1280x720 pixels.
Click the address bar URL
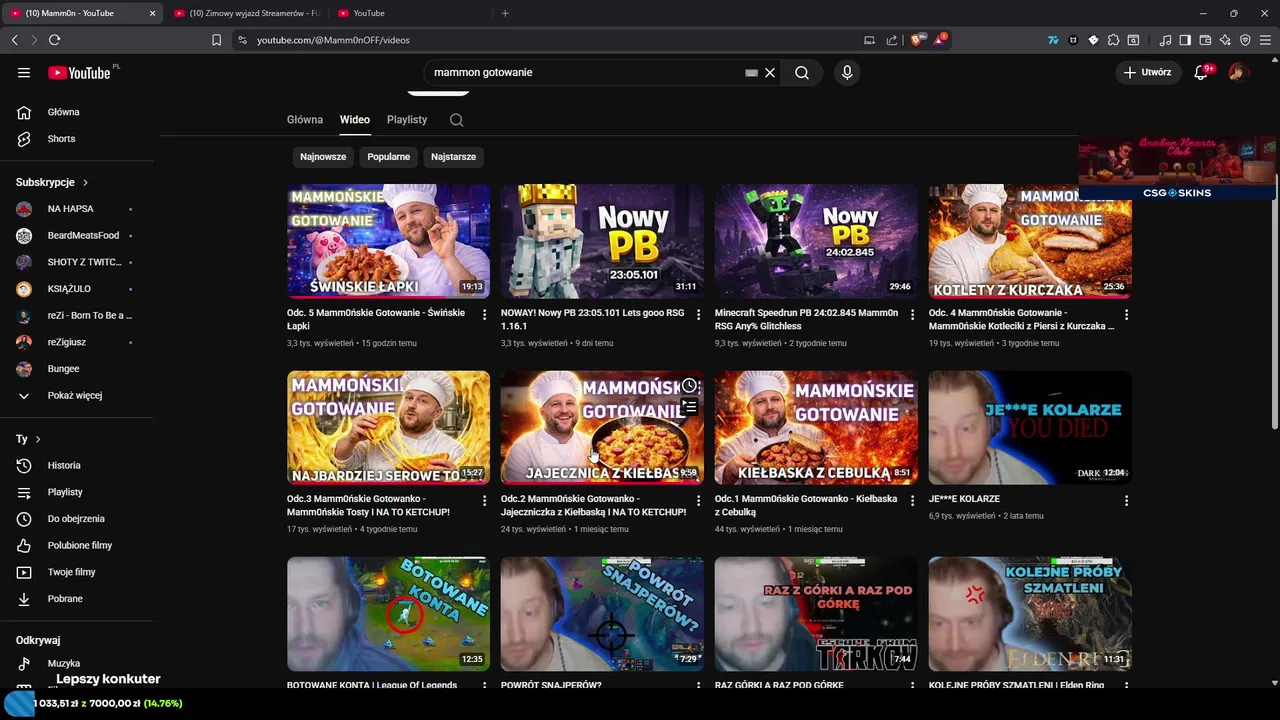coord(333,40)
